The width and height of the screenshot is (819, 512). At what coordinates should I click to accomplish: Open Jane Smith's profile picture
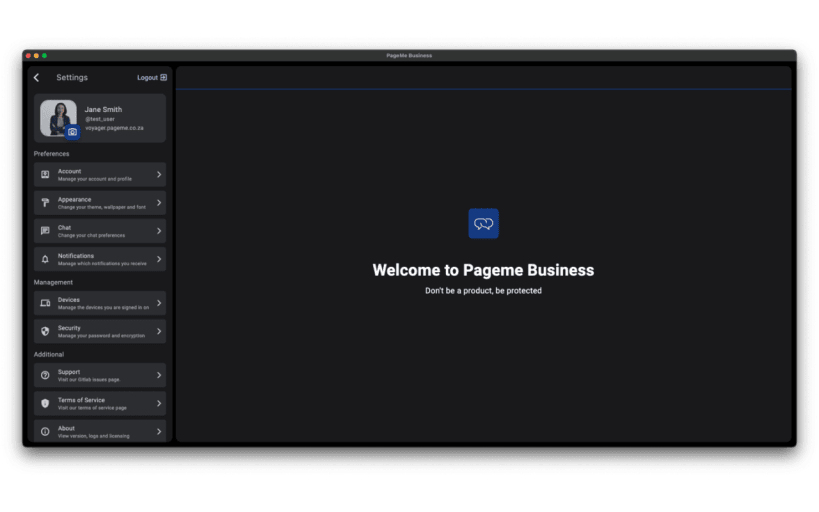[x=58, y=118]
